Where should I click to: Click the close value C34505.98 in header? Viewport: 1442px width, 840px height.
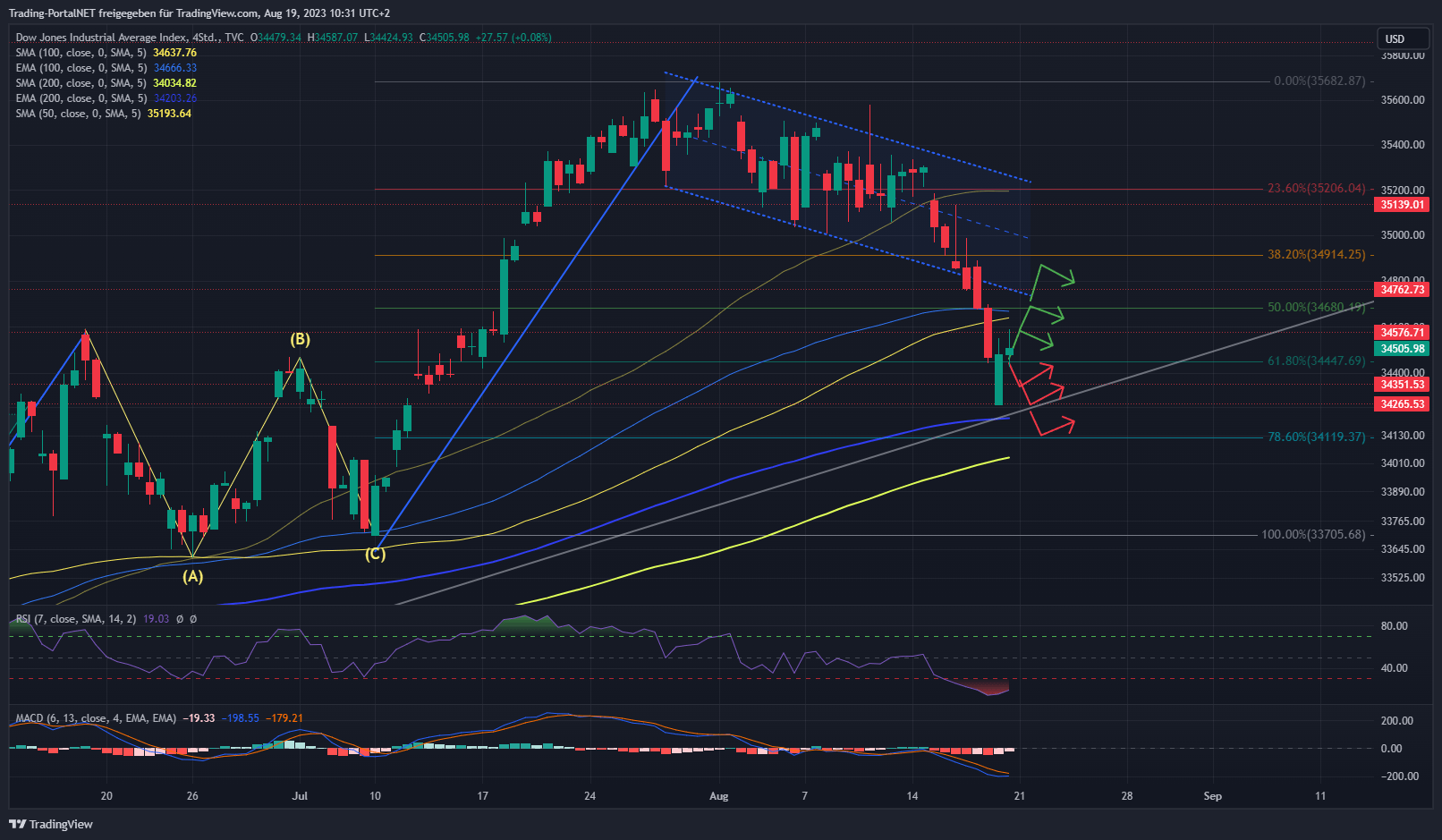(x=445, y=38)
